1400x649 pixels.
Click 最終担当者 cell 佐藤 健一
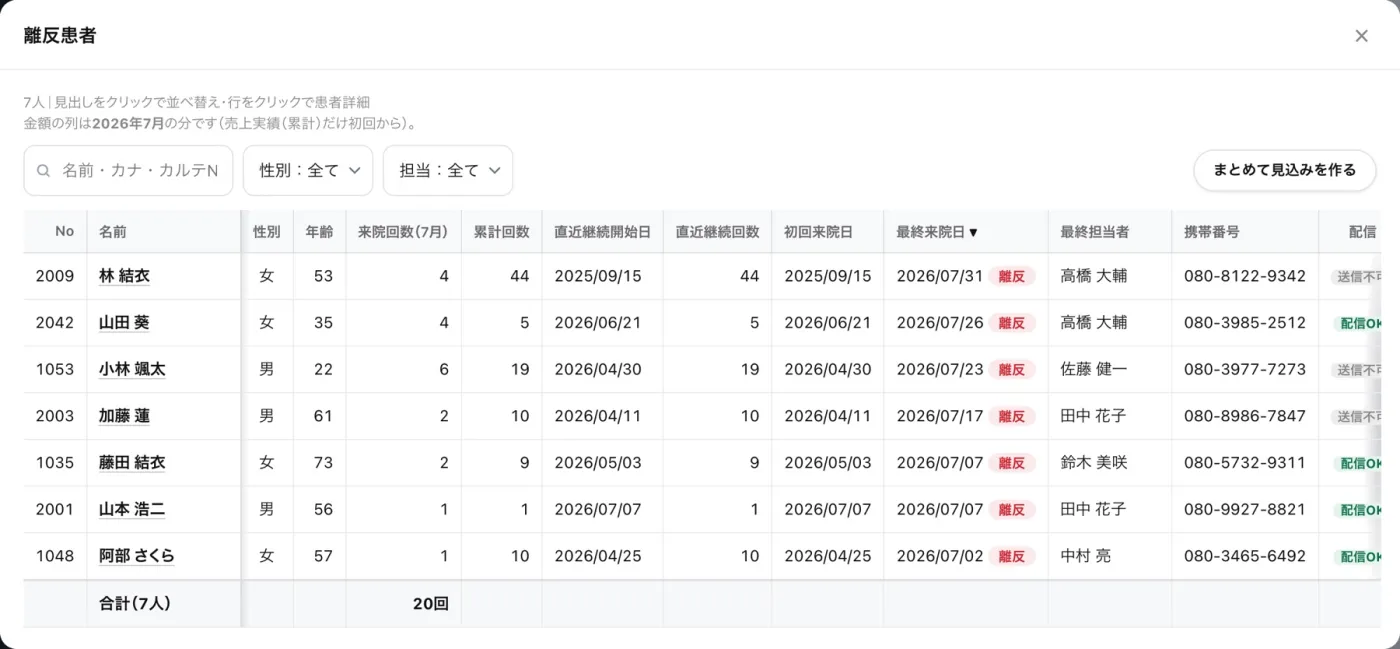1094,369
